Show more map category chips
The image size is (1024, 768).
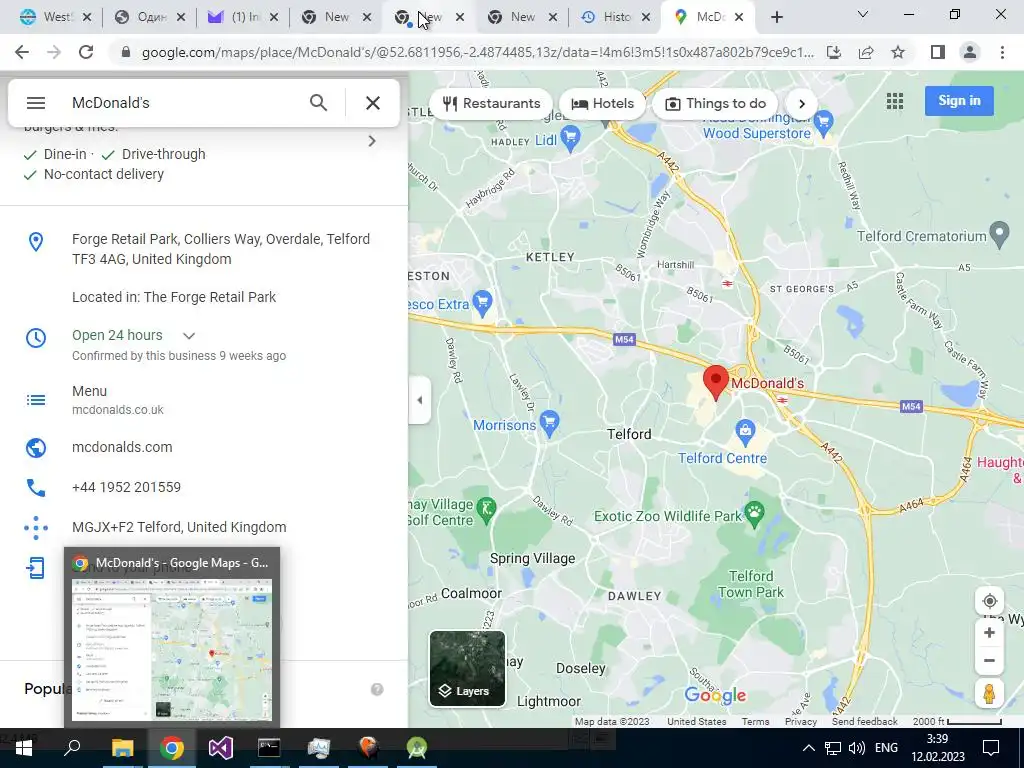coord(802,103)
